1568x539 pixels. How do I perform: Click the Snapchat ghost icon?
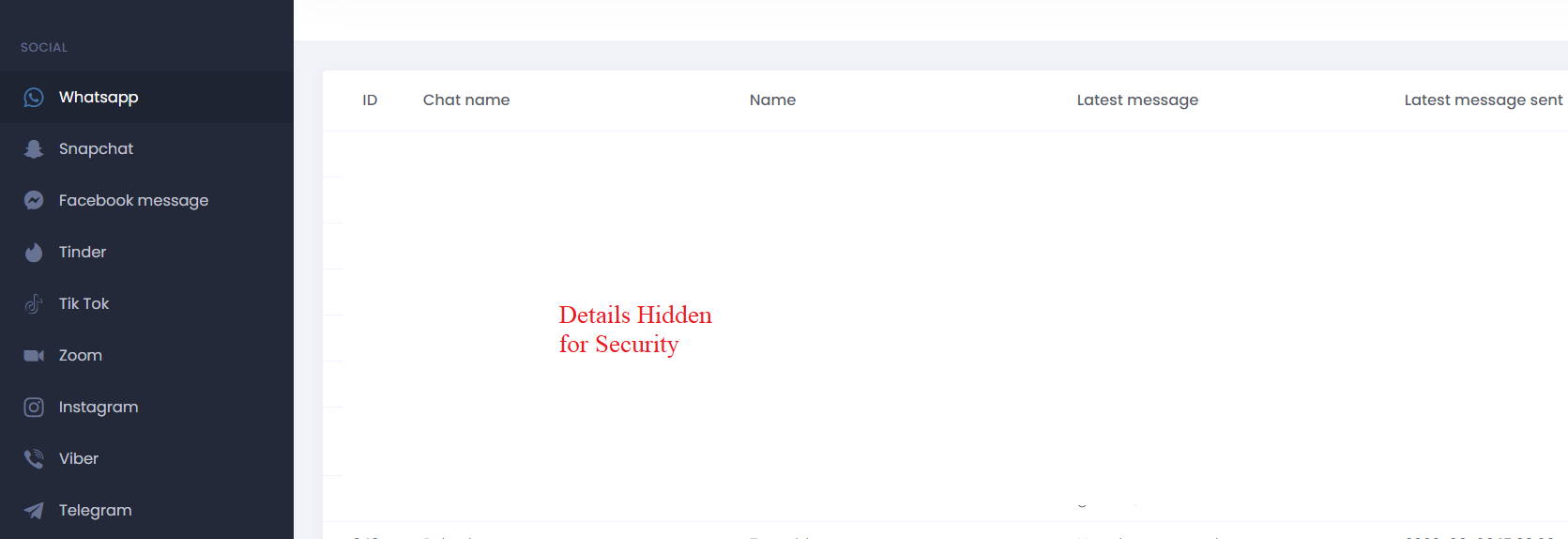34,149
